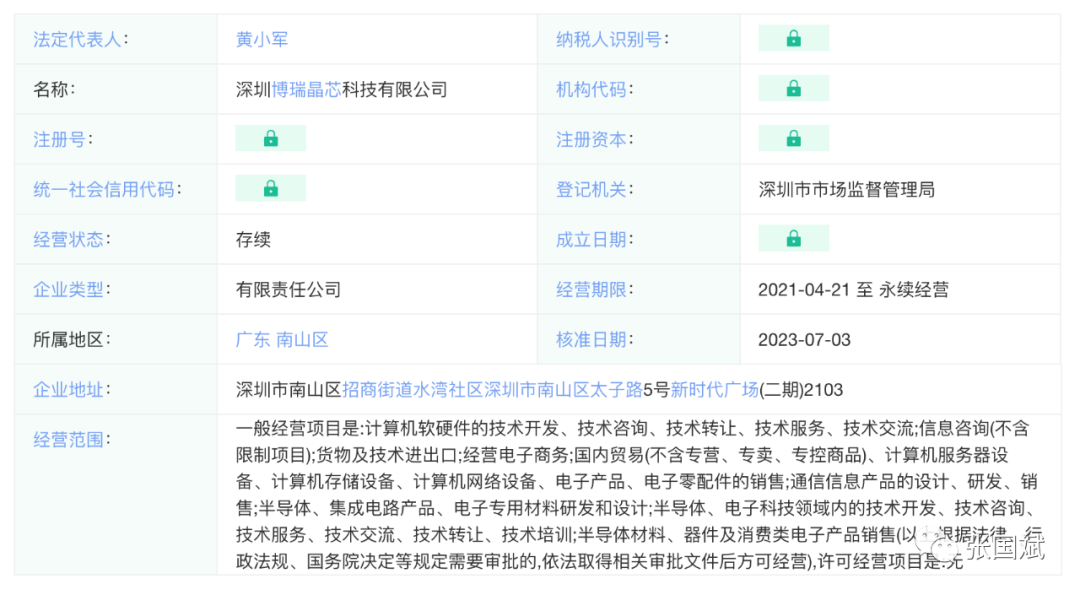This screenshot has height=595, width=1080.
Task: Click the 企业地址 field label
Action: [68, 390]
